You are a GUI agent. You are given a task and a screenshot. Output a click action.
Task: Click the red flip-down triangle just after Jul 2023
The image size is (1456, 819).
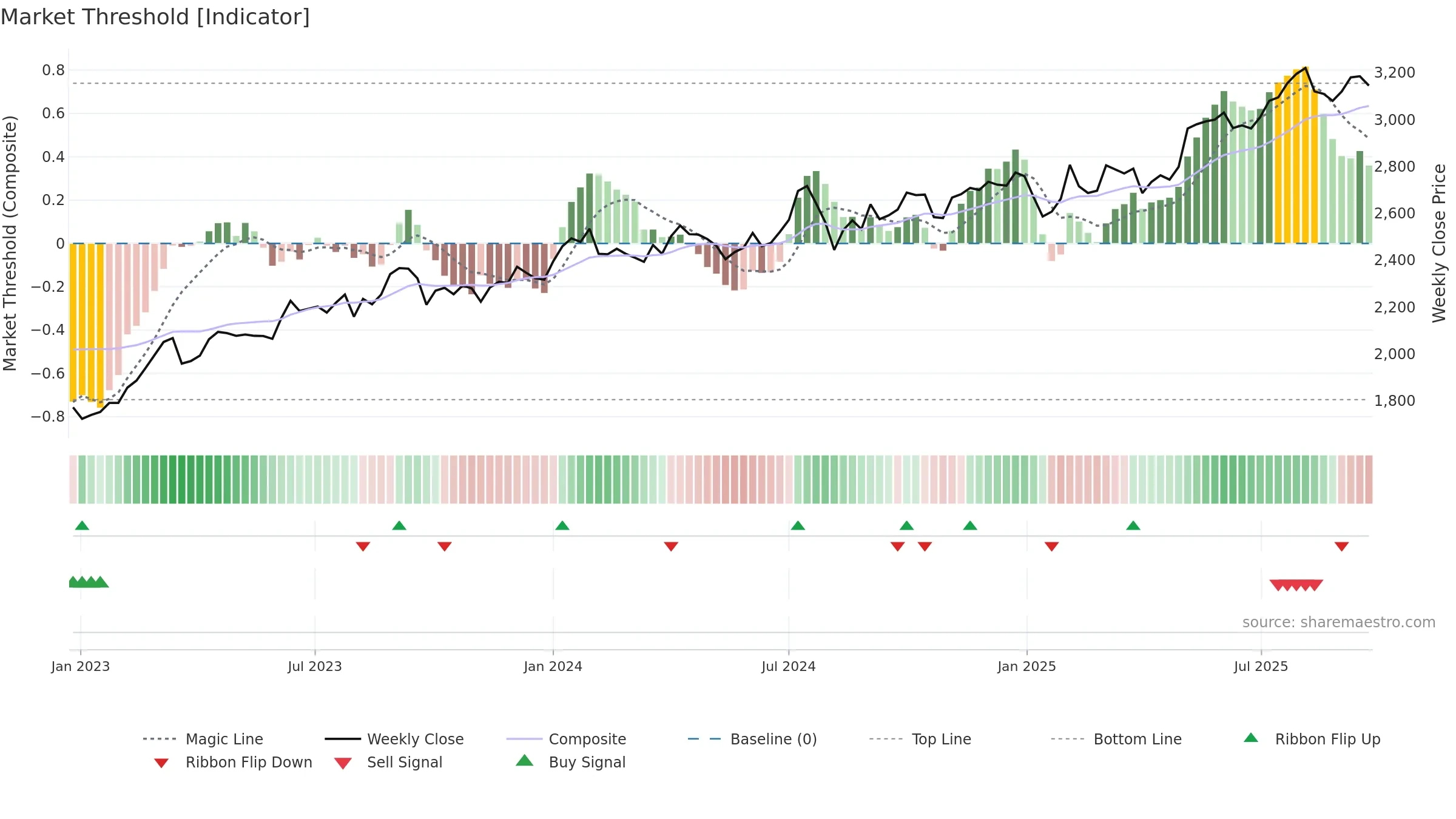(363, 547)
